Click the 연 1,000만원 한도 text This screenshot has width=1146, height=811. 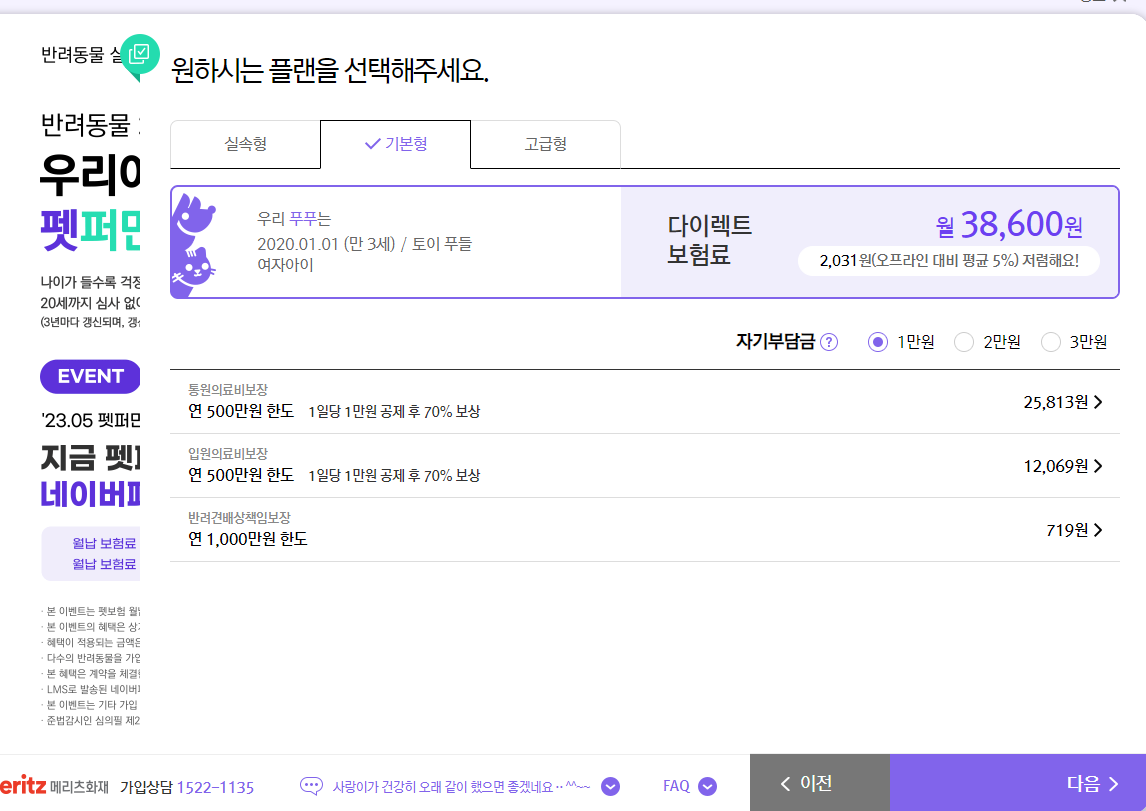click(x=248, y=539)
